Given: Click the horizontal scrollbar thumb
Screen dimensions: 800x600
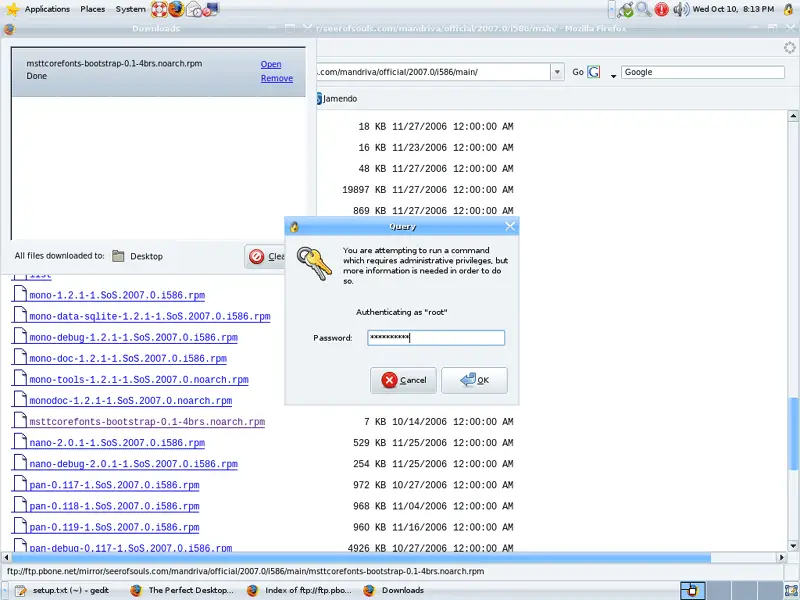Looking at the screenshot, I should [361, 558].
